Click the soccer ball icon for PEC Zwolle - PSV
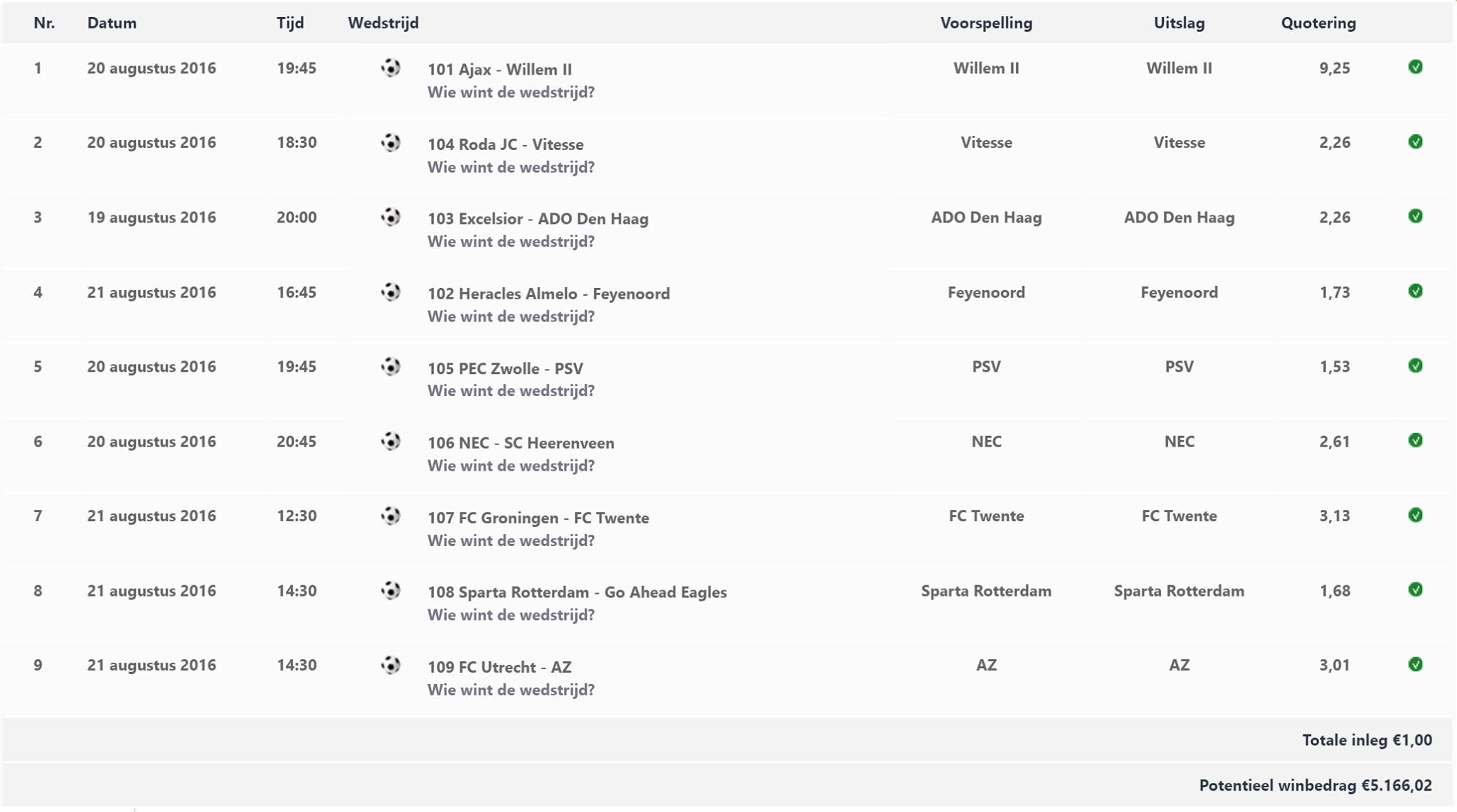Image resolution: width=1457 pixels, height=812 pixels. point(390,367)
